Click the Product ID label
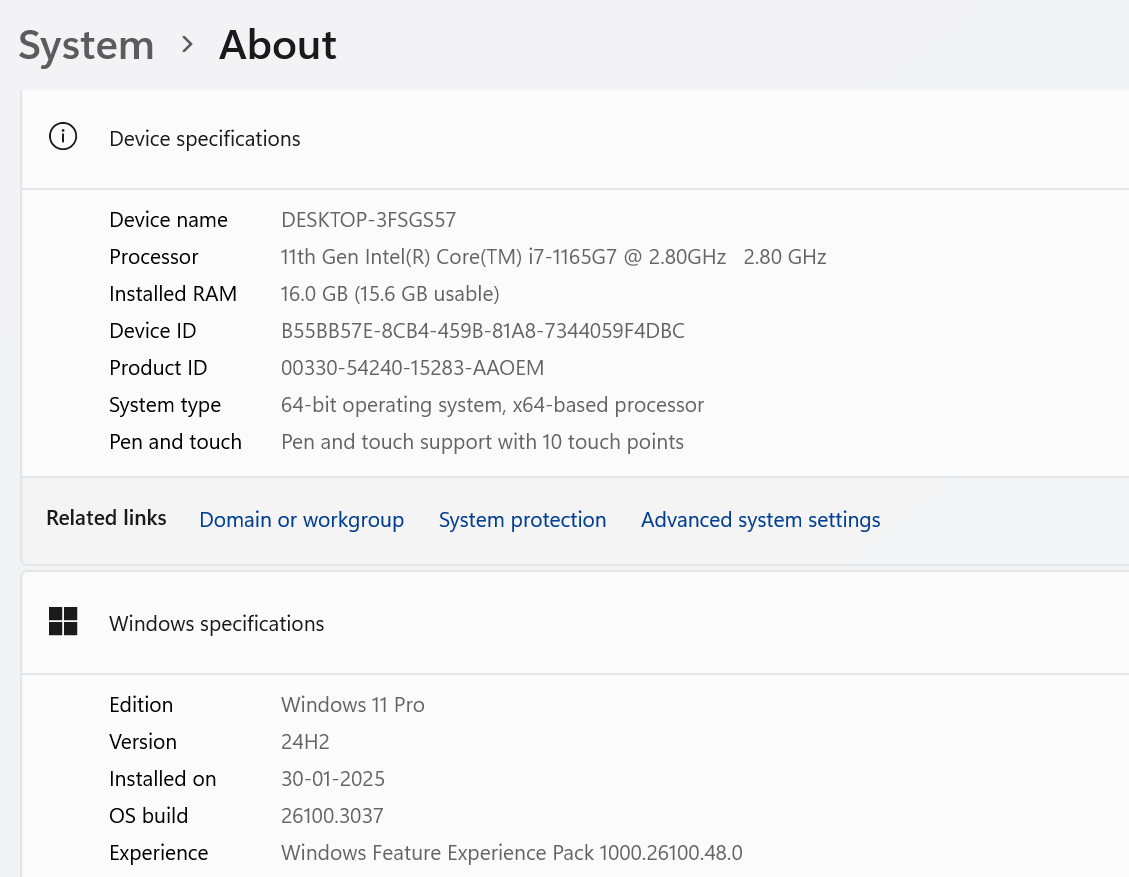Image resolution: width=1129 pixels, height=877 pixels. pyautogui.click(x=158, y=368)
